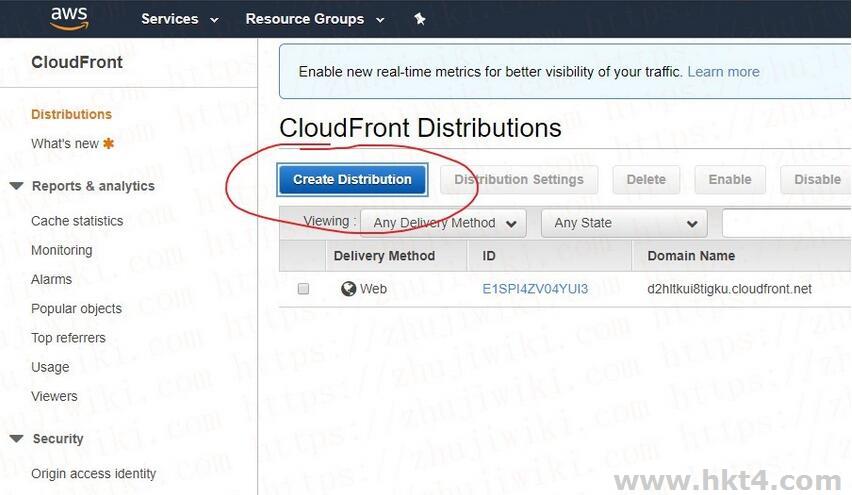Screen dimensions: 852x495
Task: Collapse the Reports & analytics section
Action: [17, 186]
